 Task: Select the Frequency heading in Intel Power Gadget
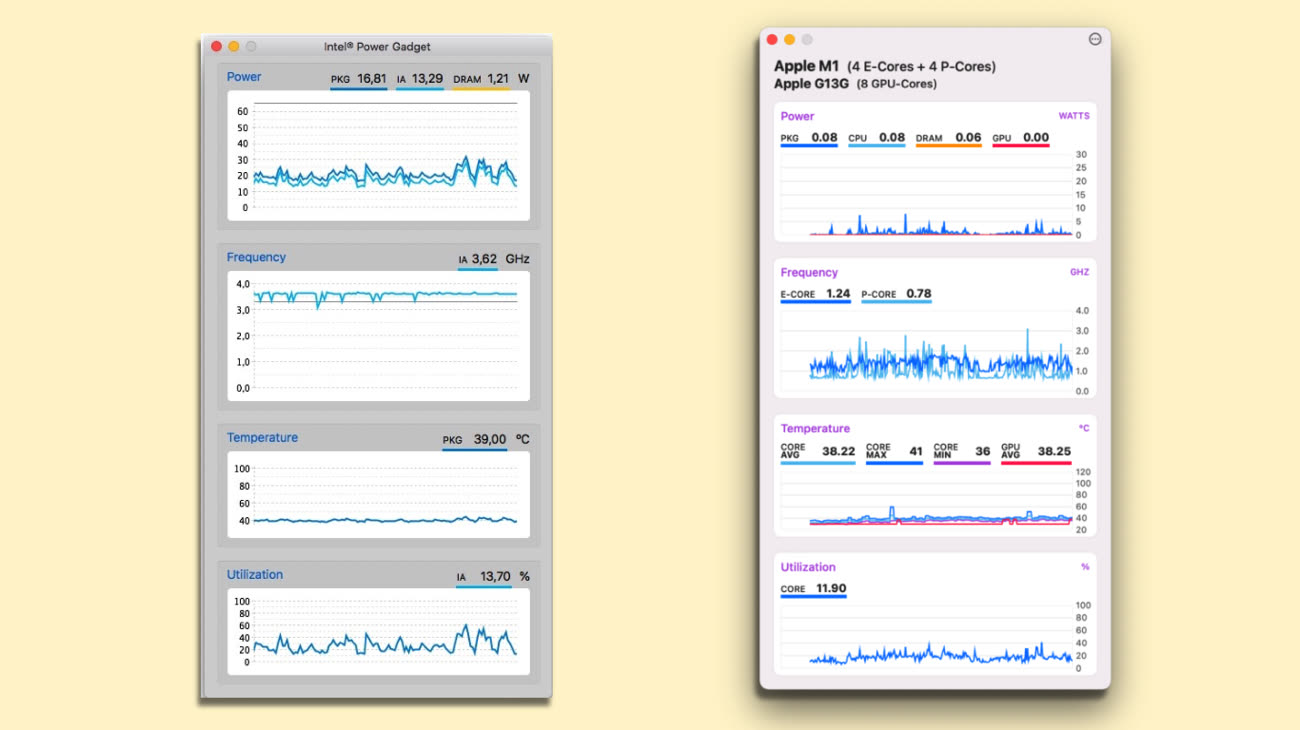tap(256, 257)
